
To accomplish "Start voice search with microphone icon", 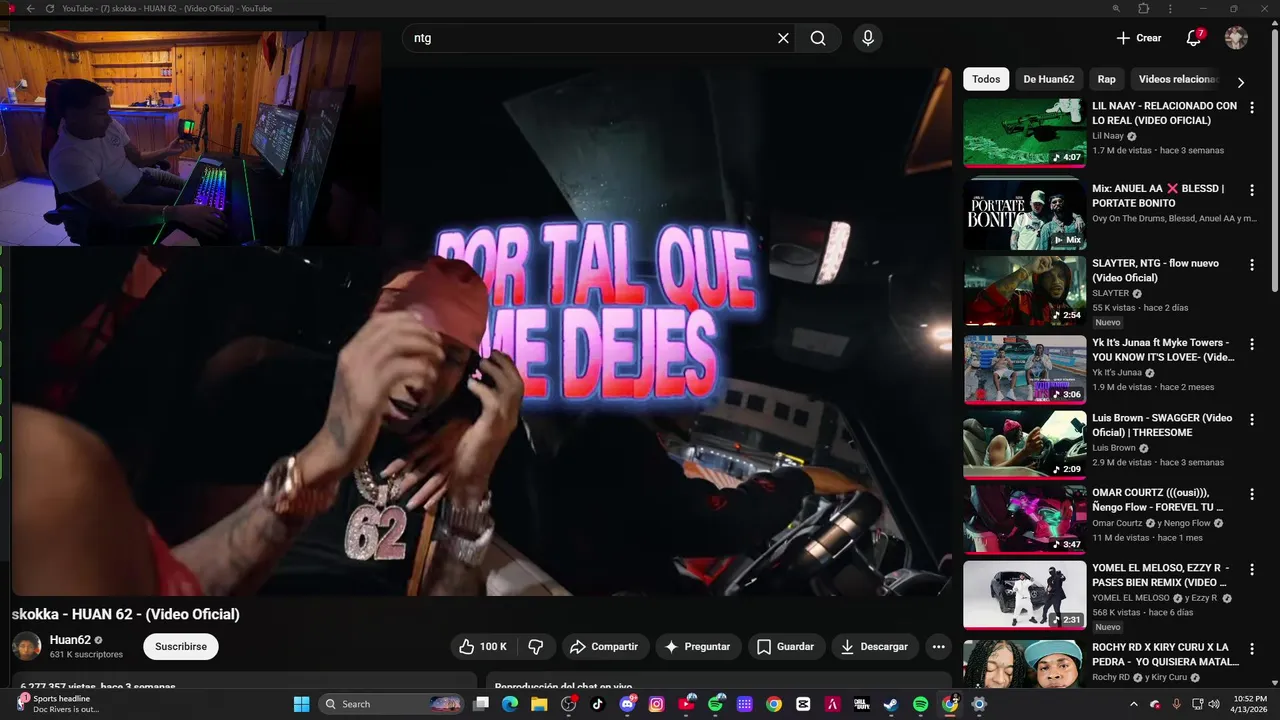I will click(868, 38).
